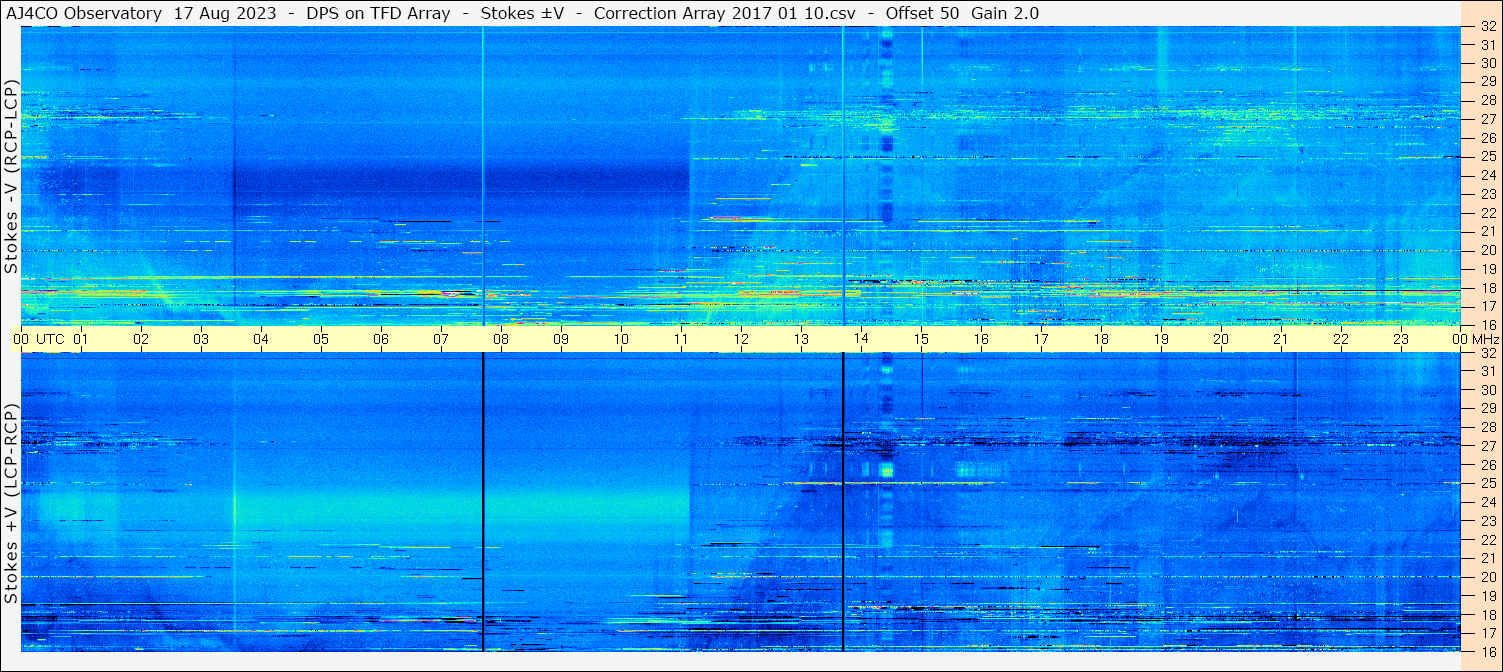Click the 23 MHz tick of Stokes +V panel
Screen dimensions: 1503x672
(1487, 521)
